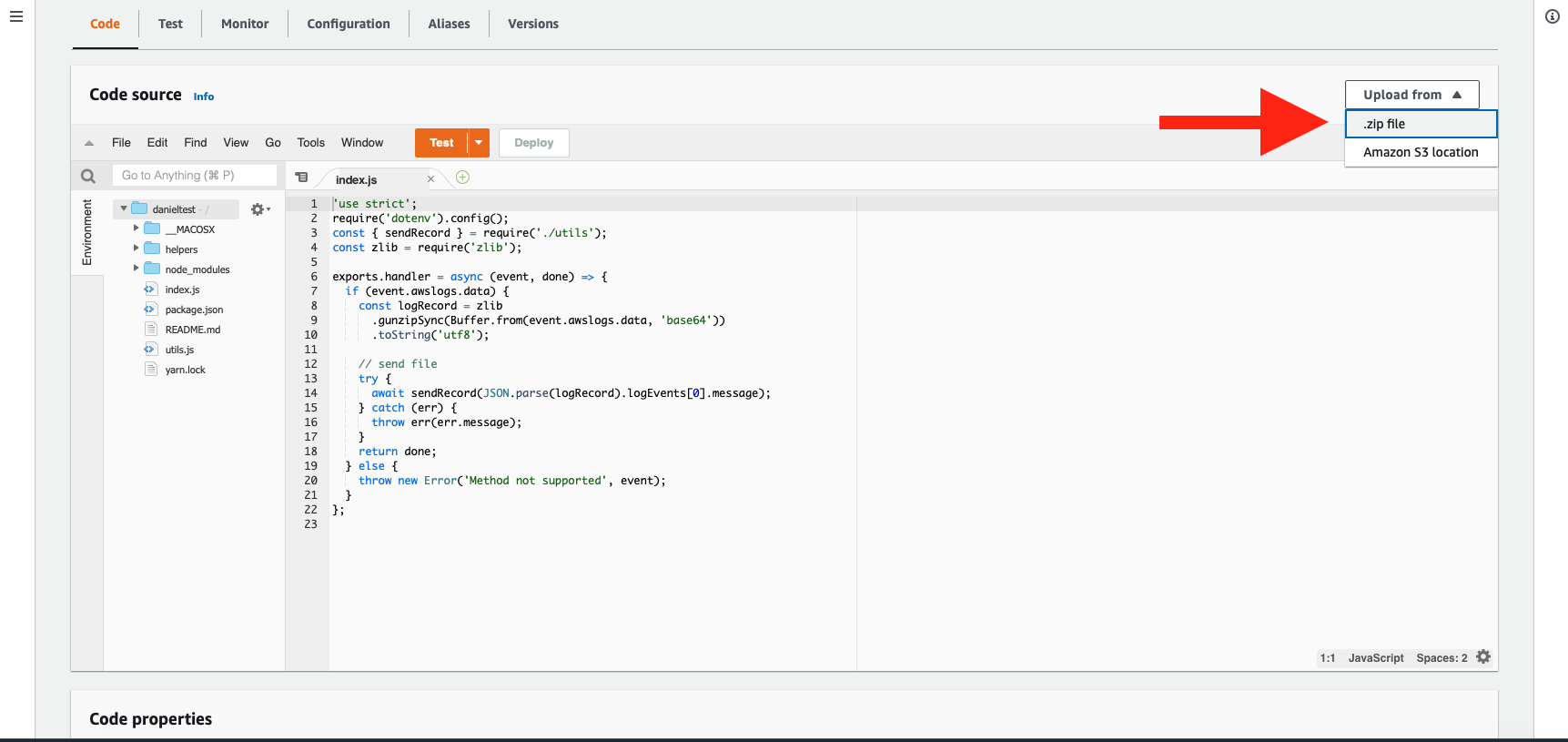Open the Go menu
1568x742 pixels.
pos(273,143)
